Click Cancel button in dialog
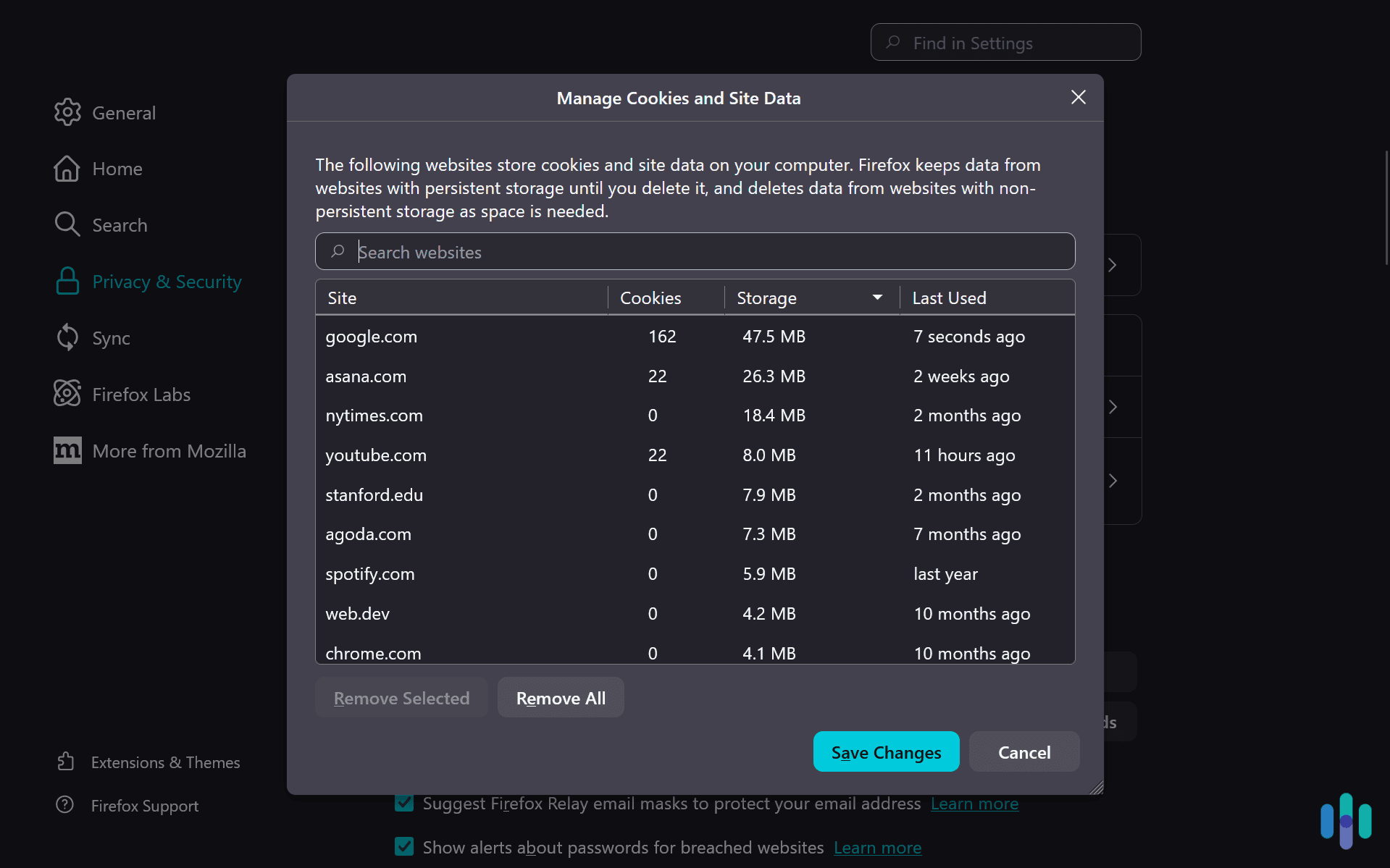The width and height of the screenshot is (1390, 868). [x=1024, y=751]
